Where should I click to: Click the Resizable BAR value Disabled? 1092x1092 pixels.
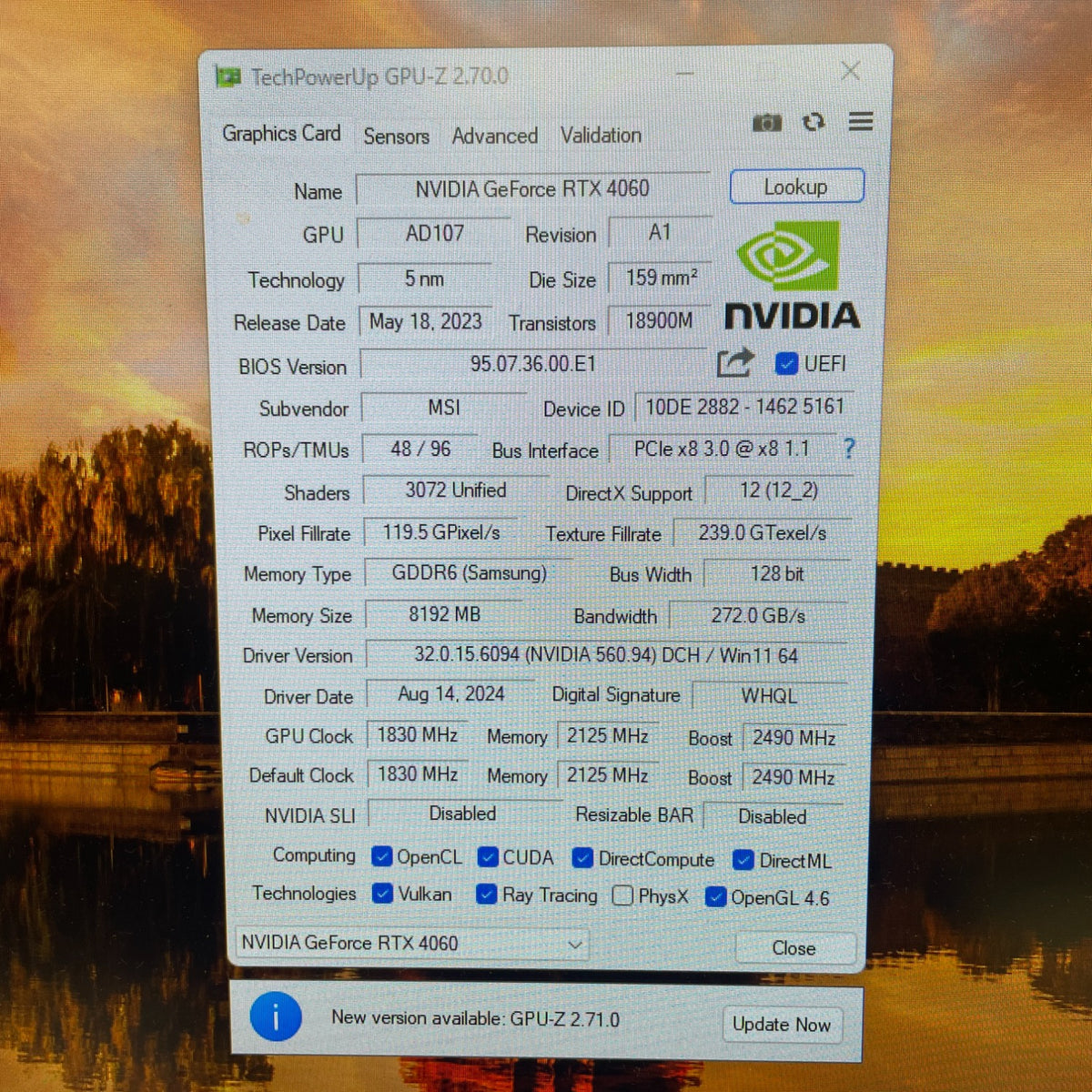773,816
